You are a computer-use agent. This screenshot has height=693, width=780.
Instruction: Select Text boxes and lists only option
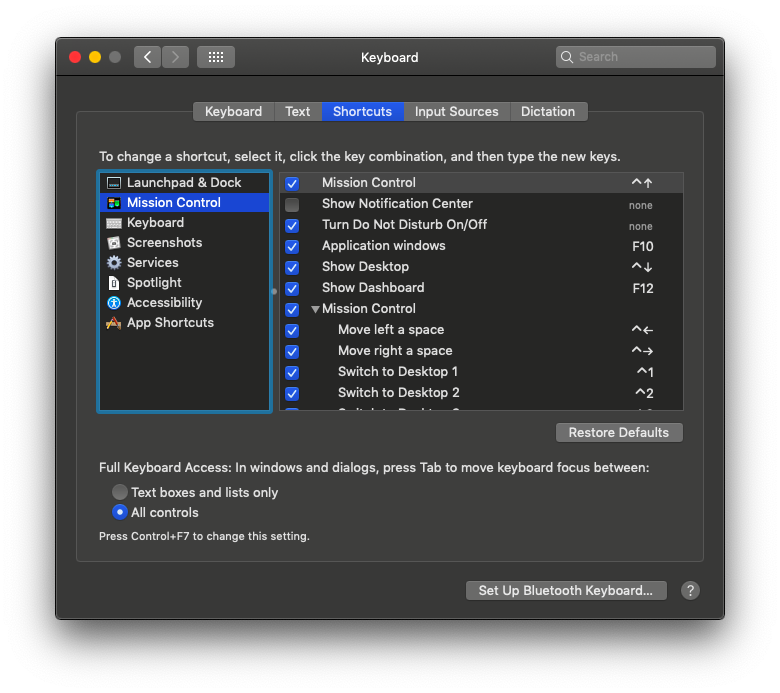119,492
